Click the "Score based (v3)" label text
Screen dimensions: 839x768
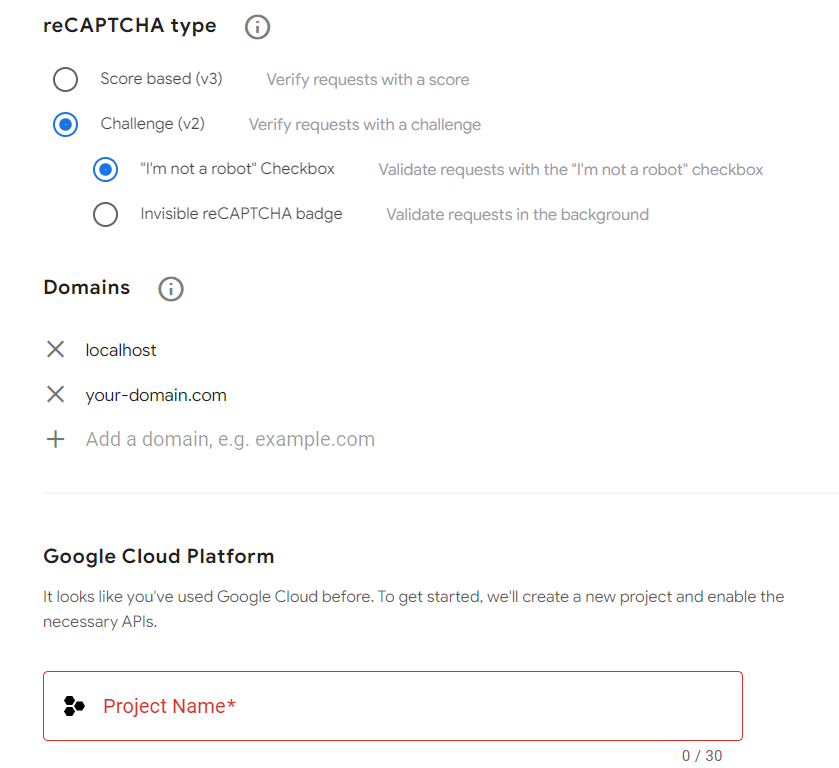pos(161,79)
